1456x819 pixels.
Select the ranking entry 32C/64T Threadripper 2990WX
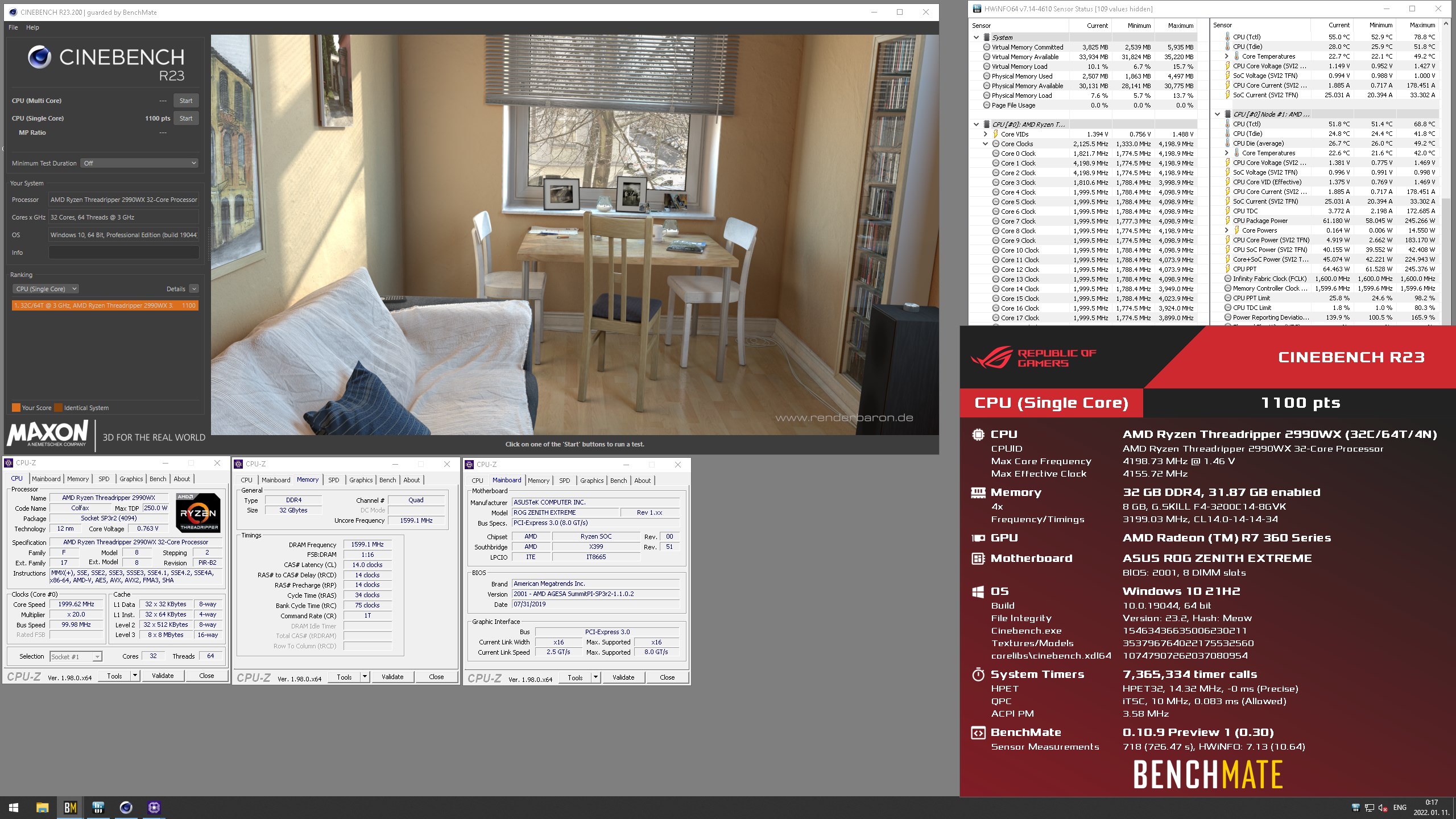click(x=105, y=305)
